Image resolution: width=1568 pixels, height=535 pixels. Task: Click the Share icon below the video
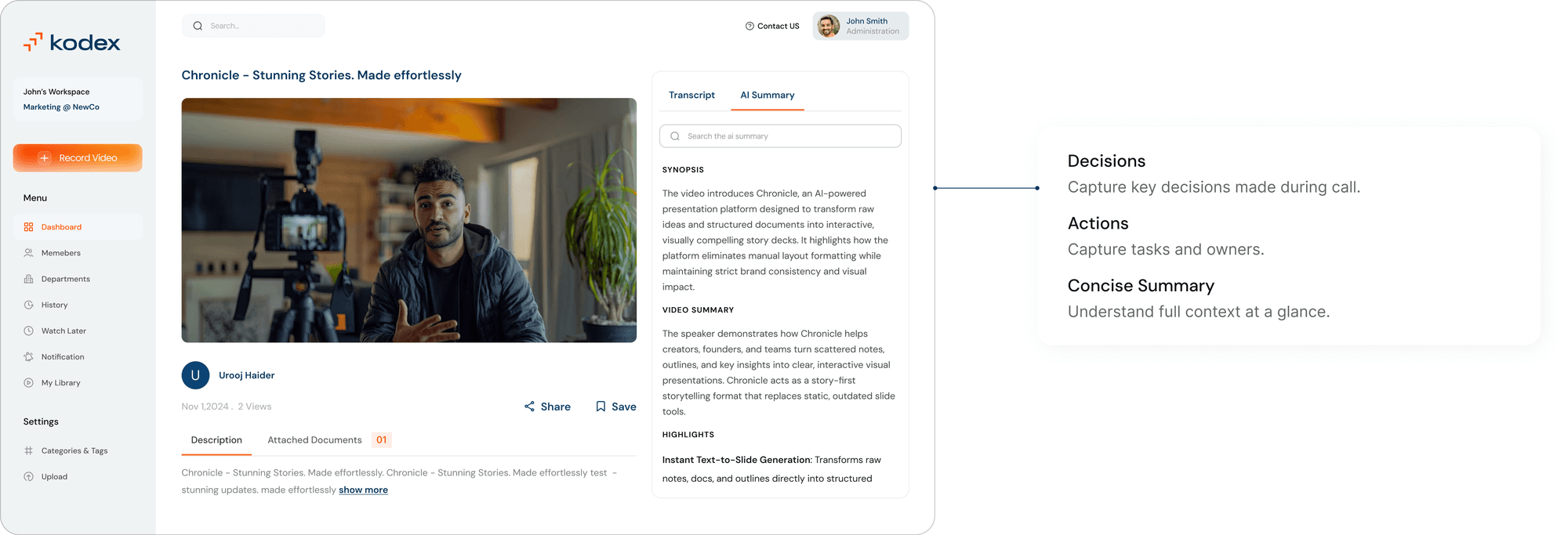(529, 407)
